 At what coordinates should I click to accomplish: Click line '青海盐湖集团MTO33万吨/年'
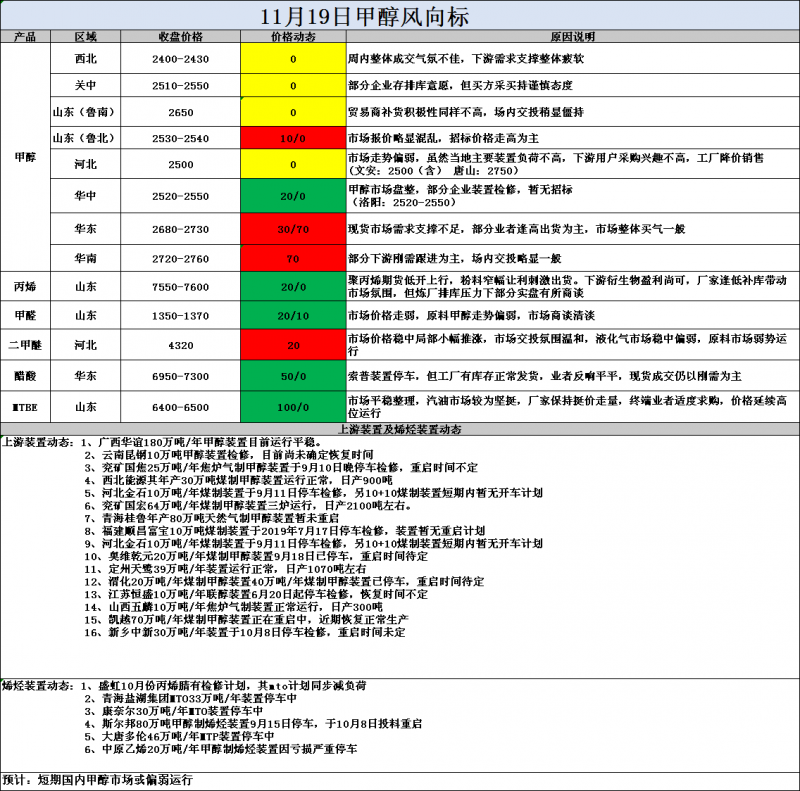click(x=191, y=698)
